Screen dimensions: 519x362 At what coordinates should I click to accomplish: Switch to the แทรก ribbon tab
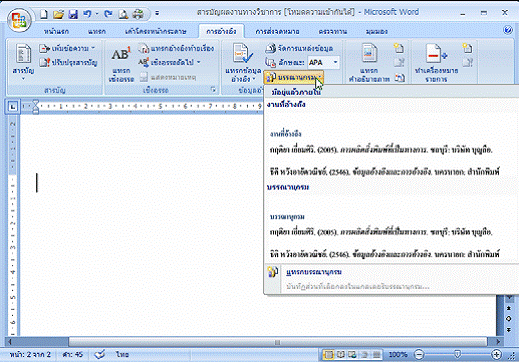[x=97, y=32]
